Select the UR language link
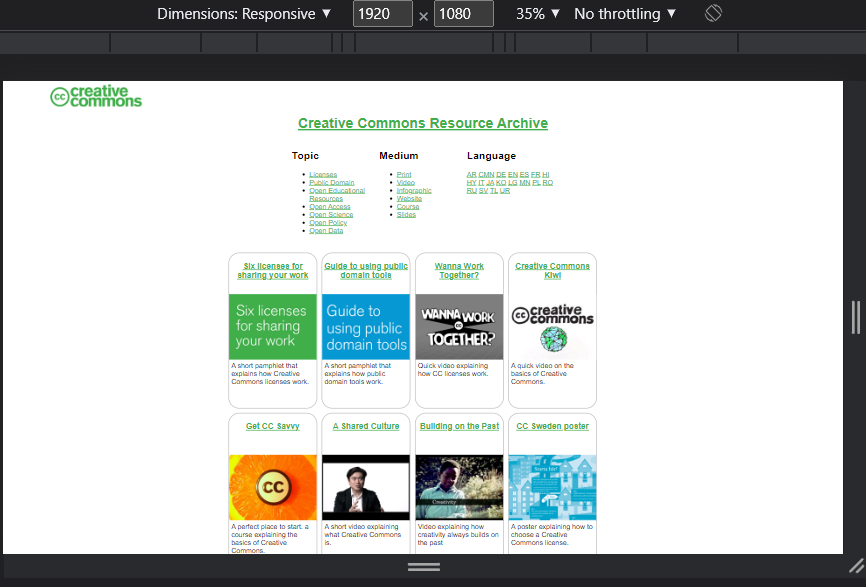 505,191
